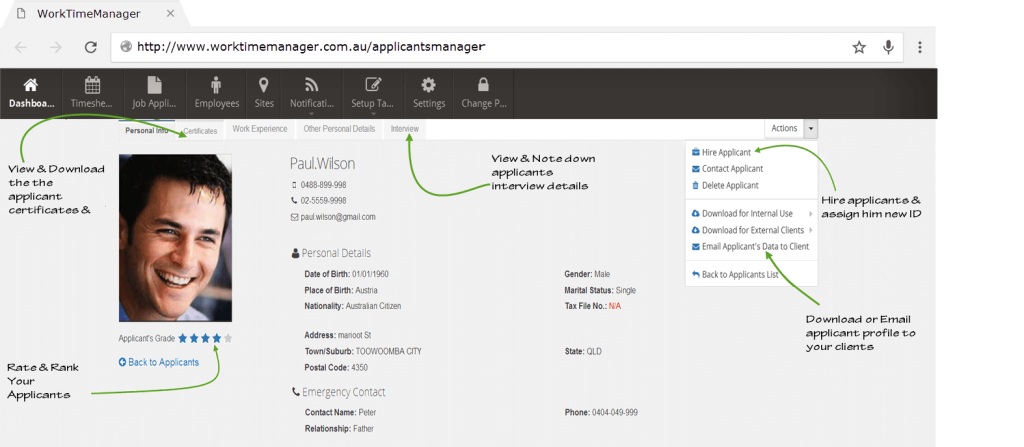Open the Dashboard home icon
The height and width of the screenshot is (447, 1024).
(x=31, y=86)
